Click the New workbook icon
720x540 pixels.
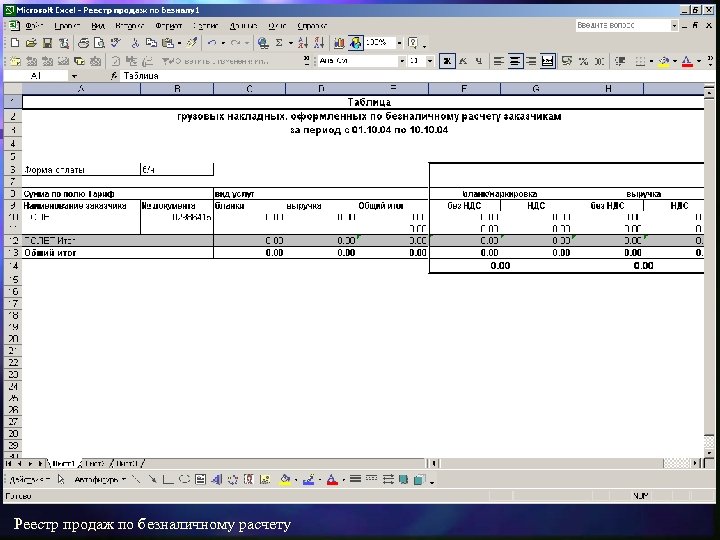point(15,43)
